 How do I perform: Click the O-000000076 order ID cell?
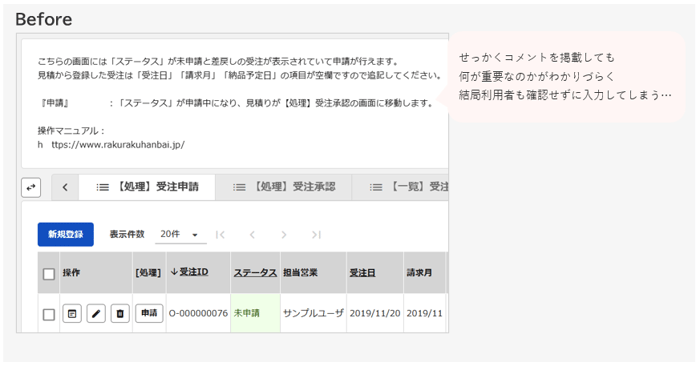(198, 313)
